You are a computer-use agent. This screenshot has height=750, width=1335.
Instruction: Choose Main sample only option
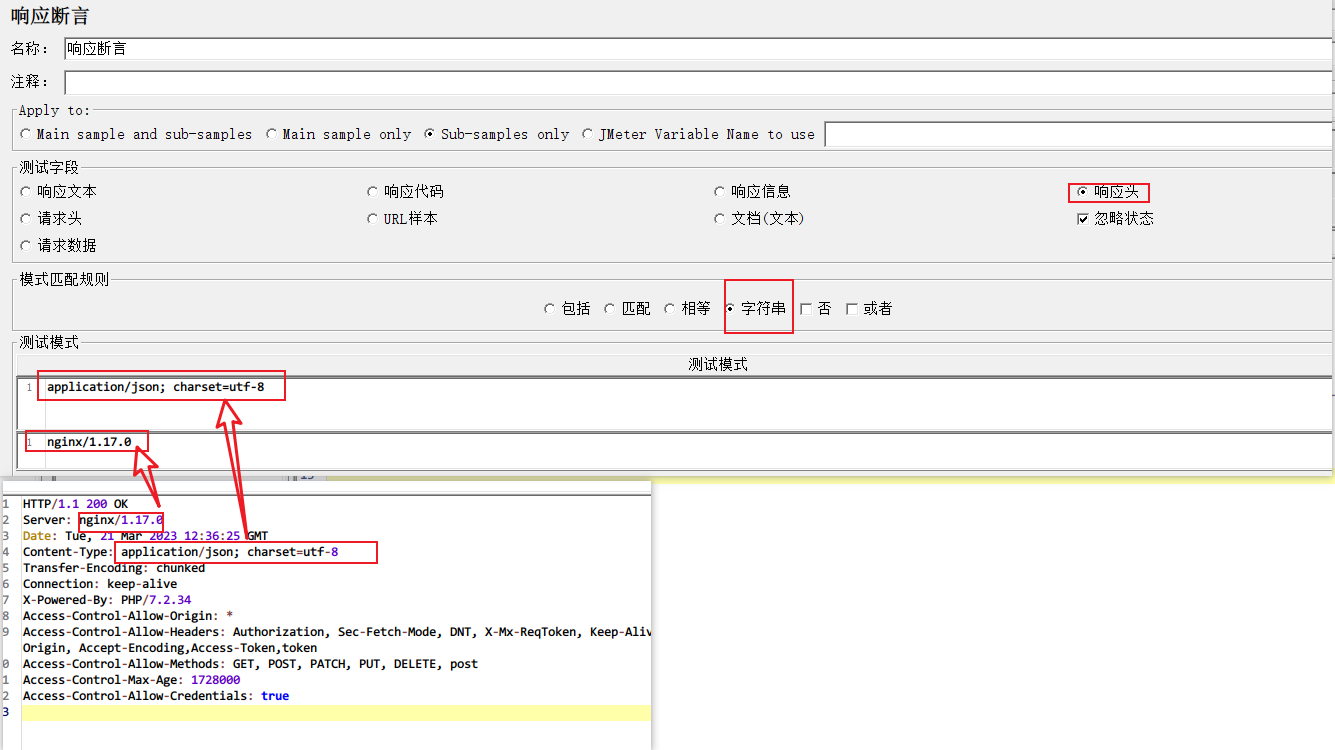(272, 134)
